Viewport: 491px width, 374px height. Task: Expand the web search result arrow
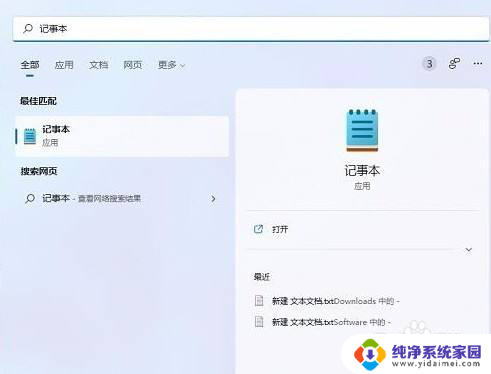pyautogui.click(x=213, y=199)
